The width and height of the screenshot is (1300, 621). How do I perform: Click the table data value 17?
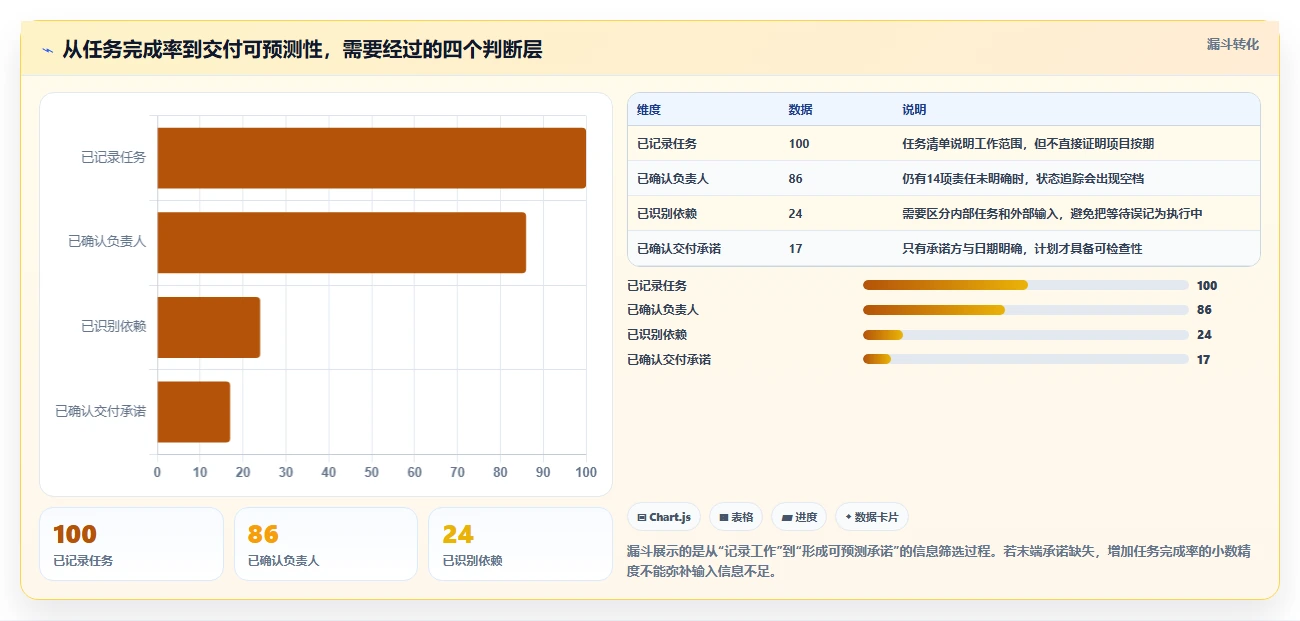coord(795,249)
